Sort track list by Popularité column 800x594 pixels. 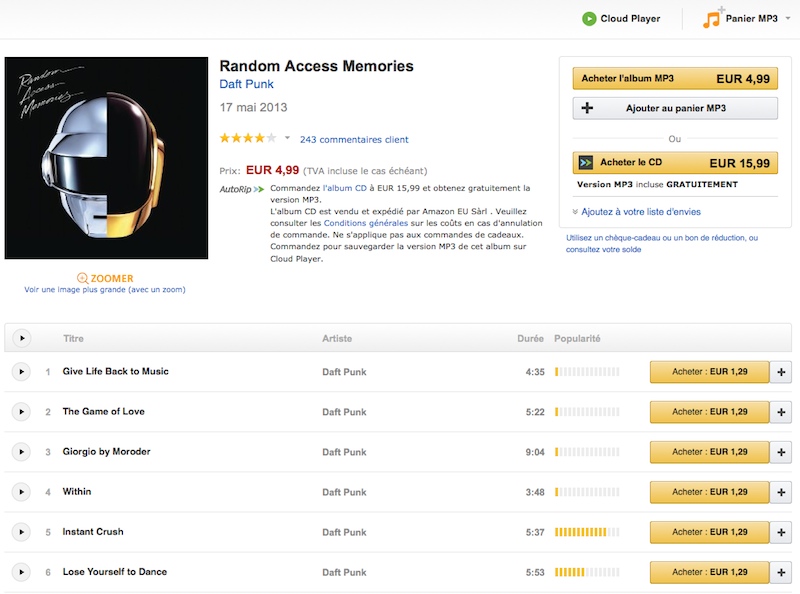[577, 338]
